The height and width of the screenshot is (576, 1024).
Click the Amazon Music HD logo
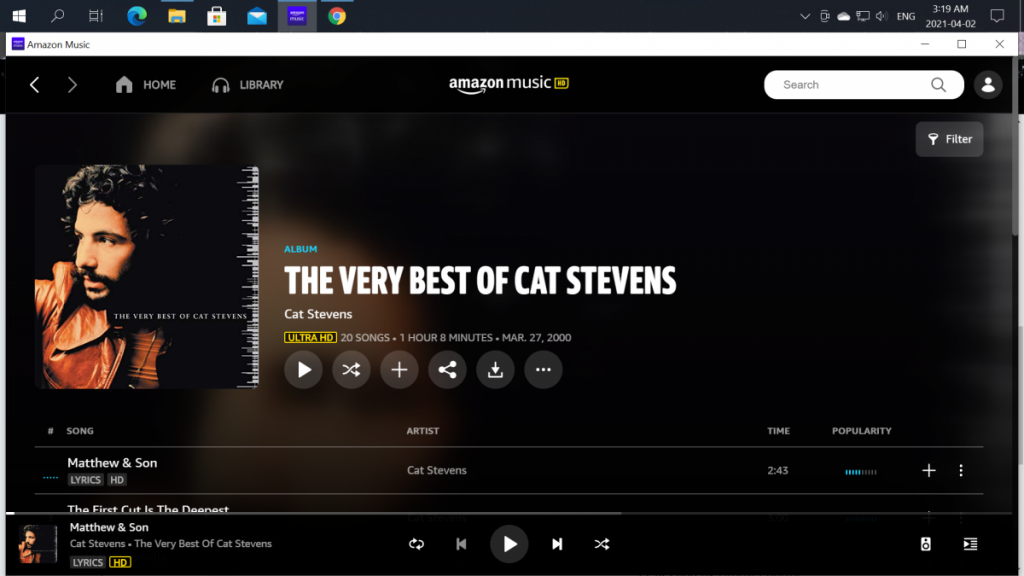pyautogui.click(x=509, y=84)
